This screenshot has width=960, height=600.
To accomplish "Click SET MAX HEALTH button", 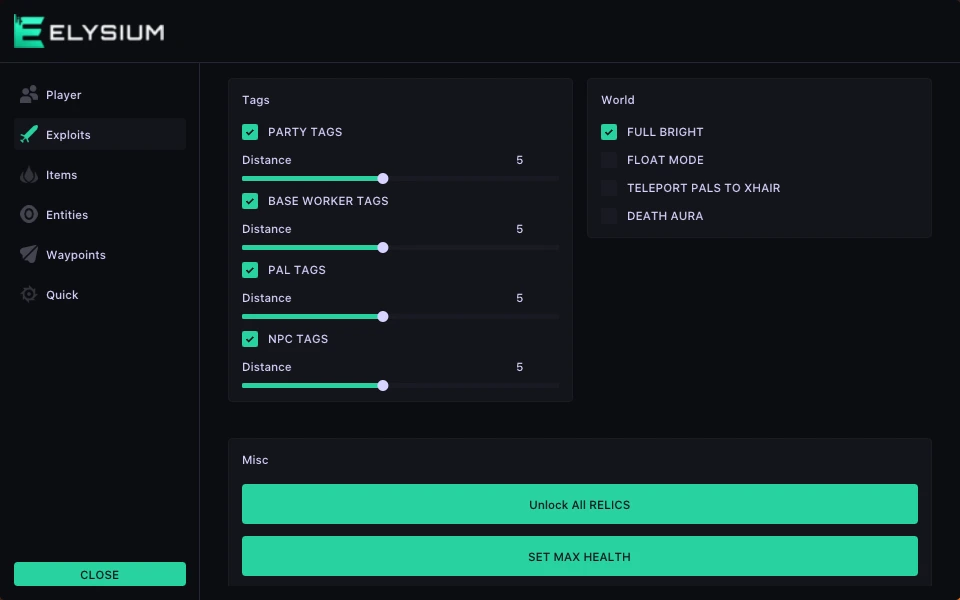I will (580, 556).
